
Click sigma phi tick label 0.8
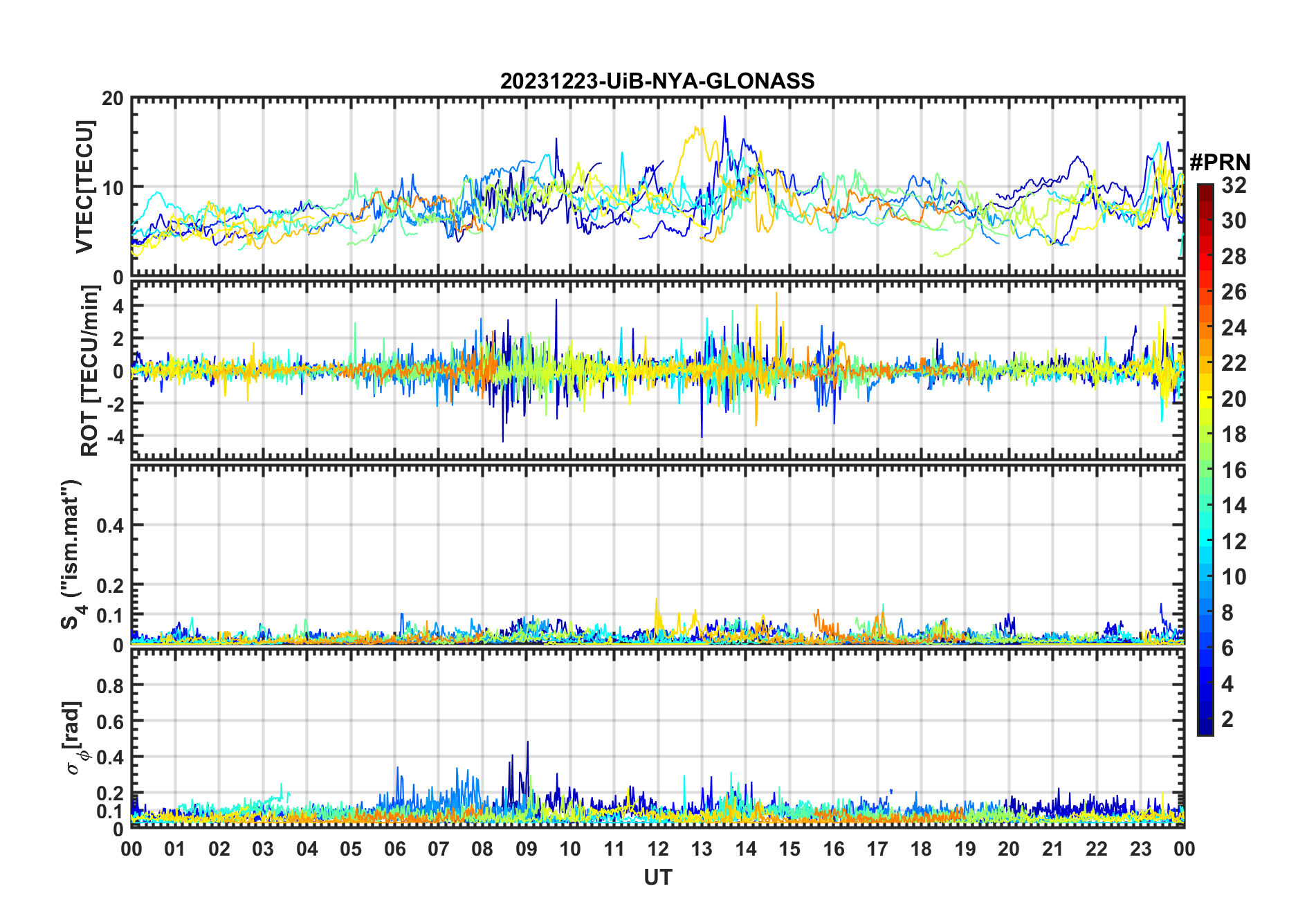point(111,686)
